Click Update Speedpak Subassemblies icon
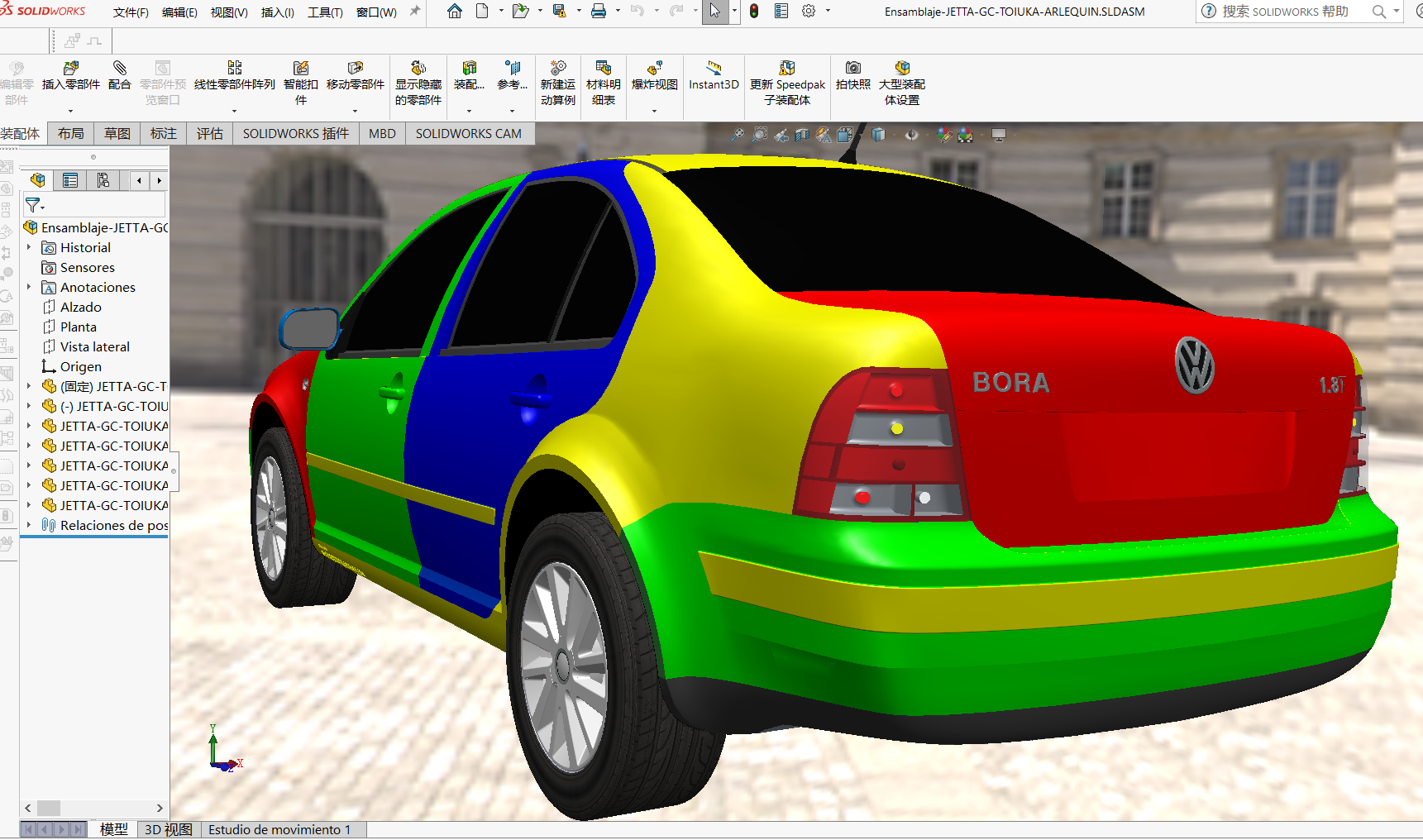Viewport: 1423px width, 840px height. click(x=787, y=68)
